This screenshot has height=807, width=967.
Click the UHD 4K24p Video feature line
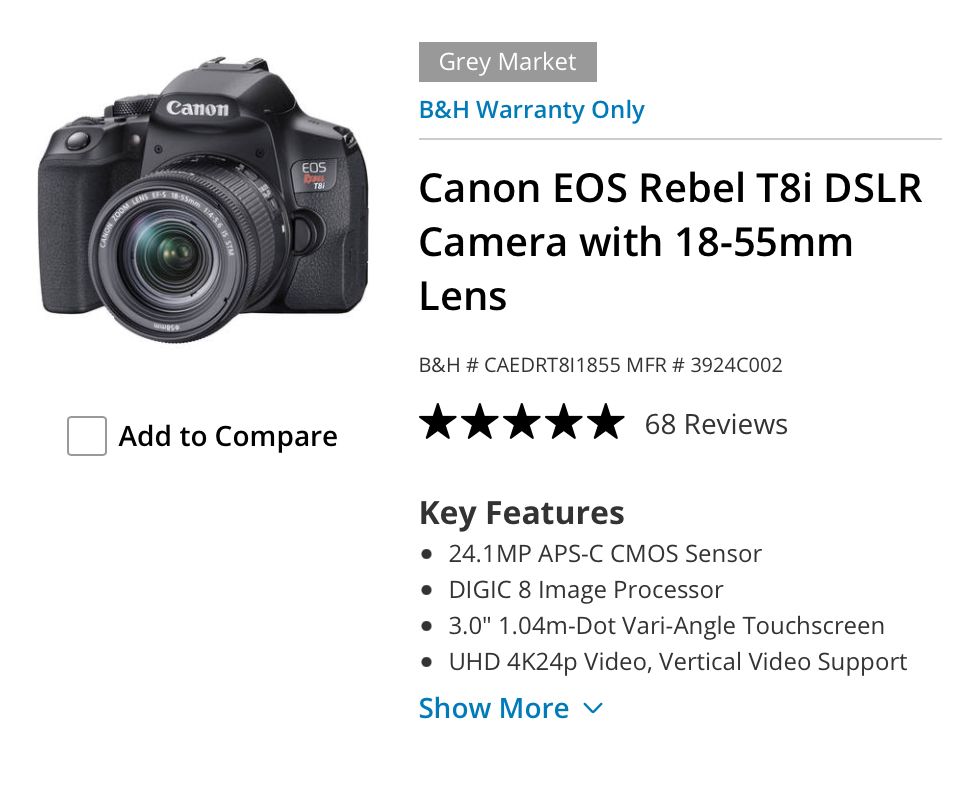pos(677,662)
